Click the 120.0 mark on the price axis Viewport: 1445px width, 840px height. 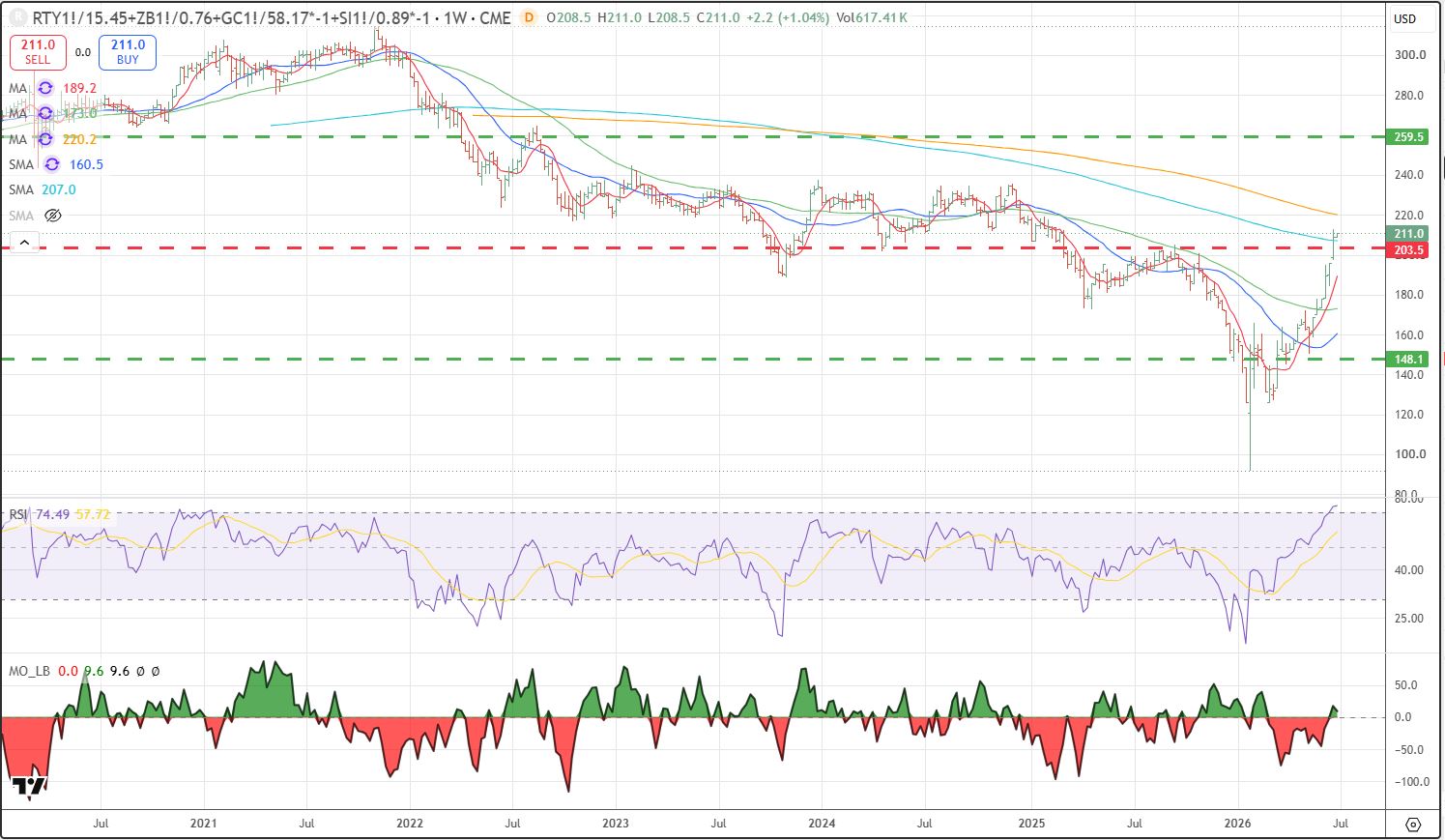[x=1410, y=415]
